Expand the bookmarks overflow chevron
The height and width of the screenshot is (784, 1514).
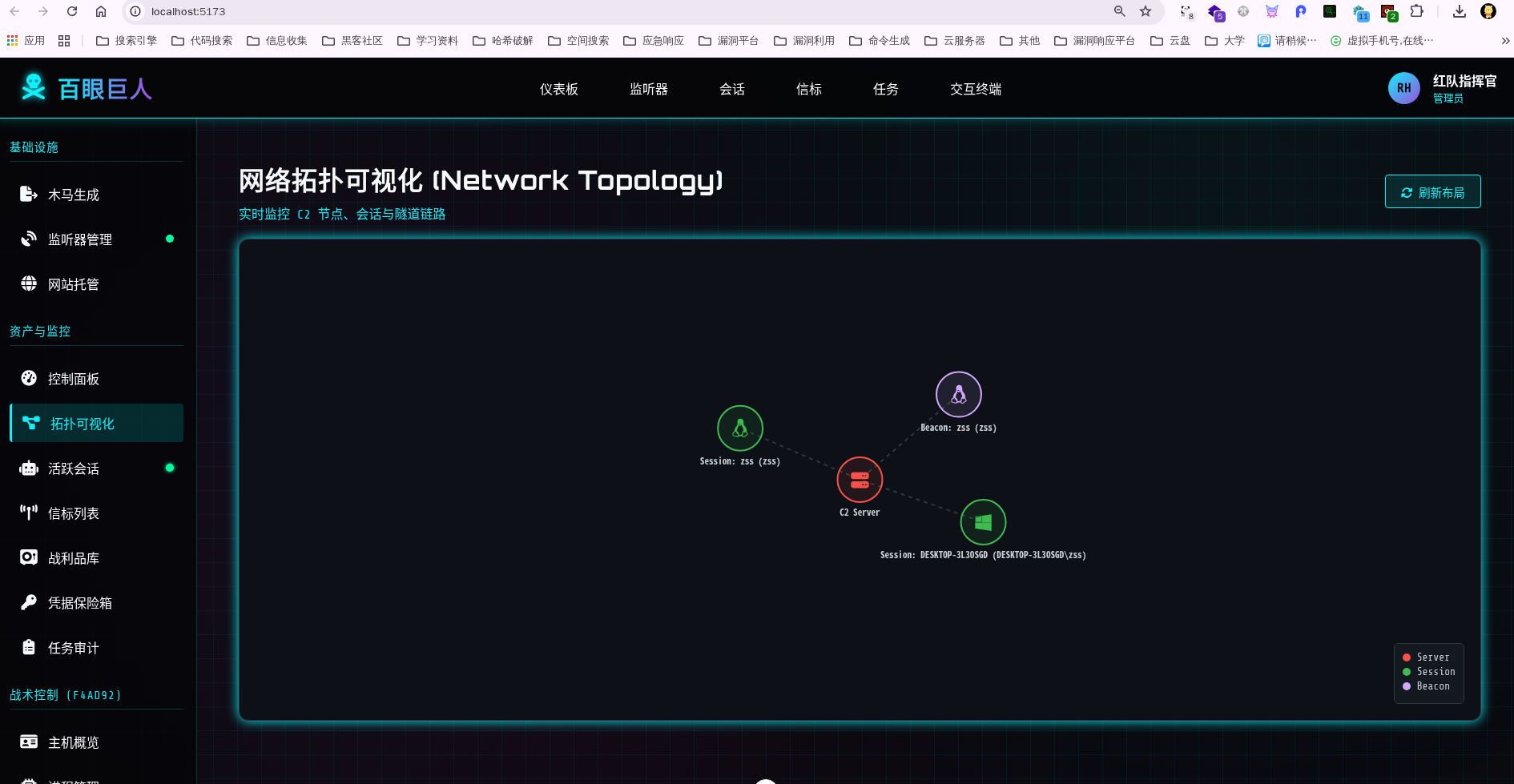(x=1504, y=41)
